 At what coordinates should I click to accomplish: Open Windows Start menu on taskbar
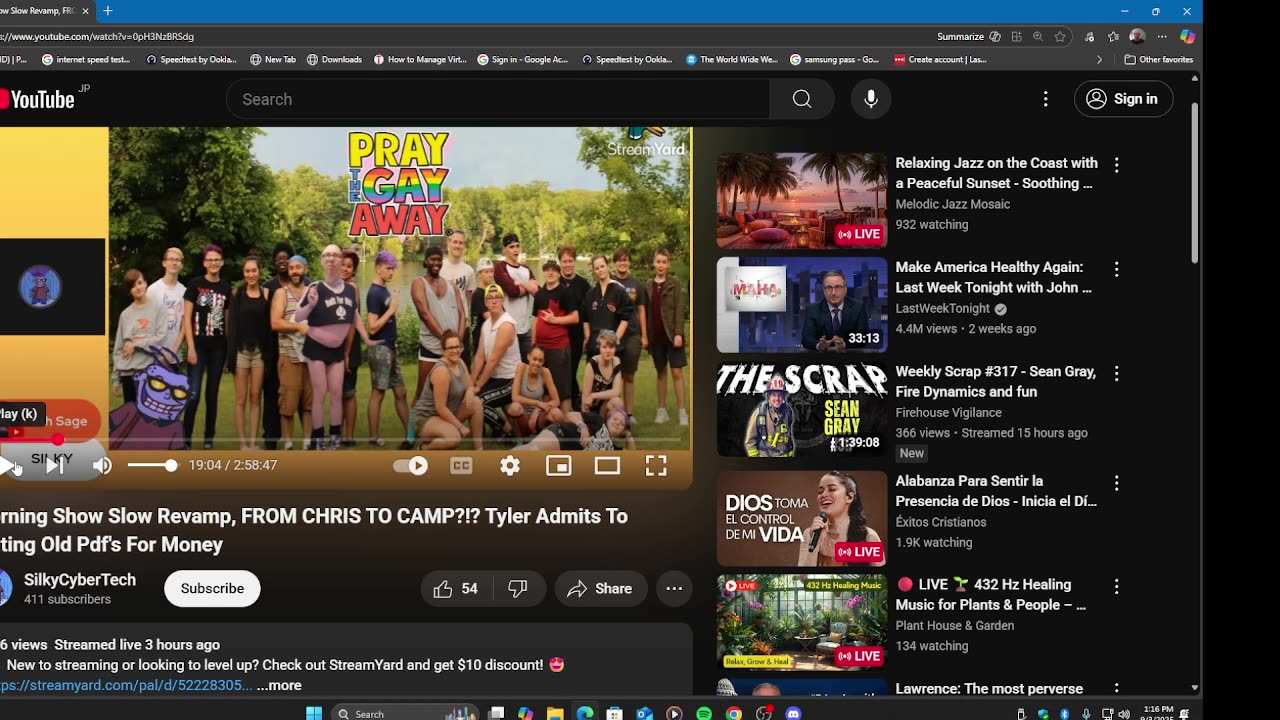314,713
